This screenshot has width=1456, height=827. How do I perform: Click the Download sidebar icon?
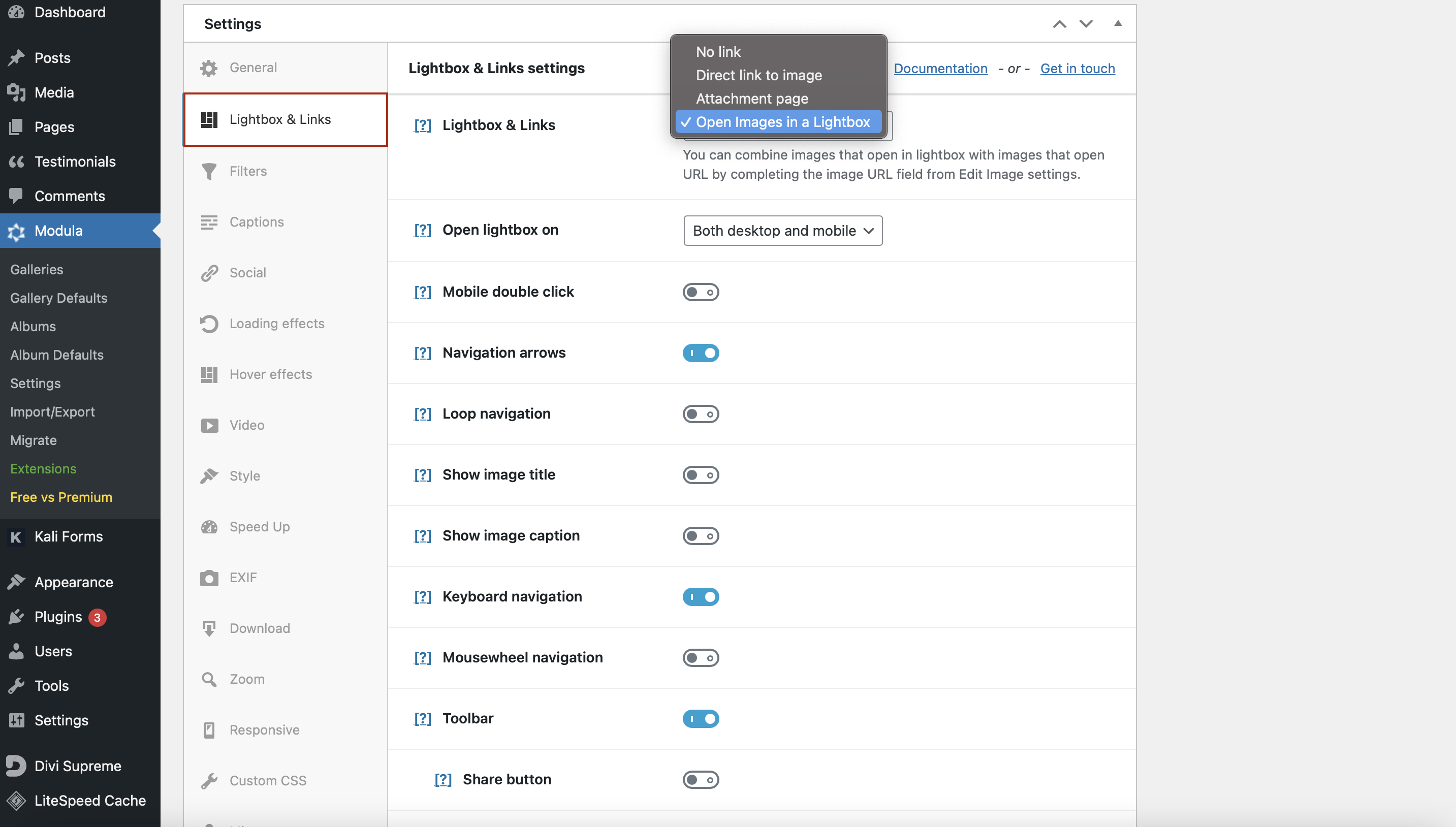[x=209, y=628]
